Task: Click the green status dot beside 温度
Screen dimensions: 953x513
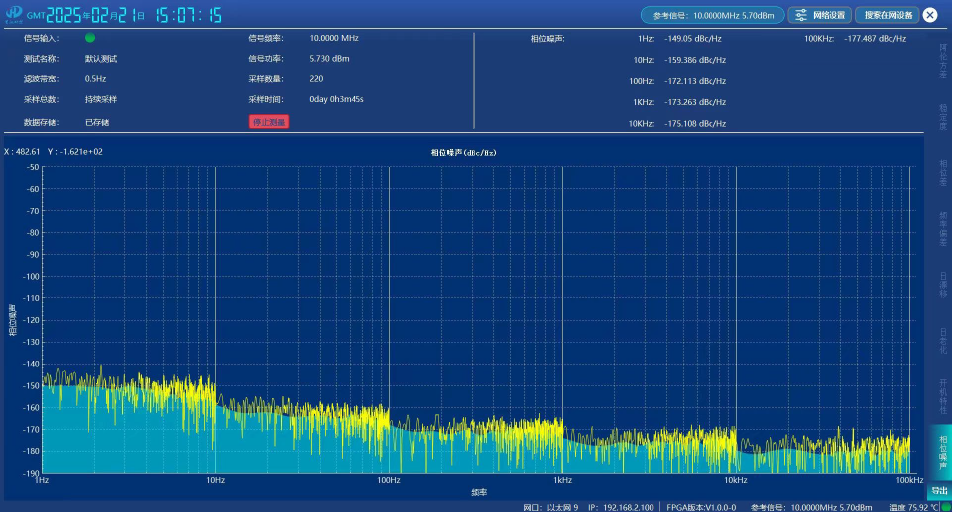Action: [946, 507]
